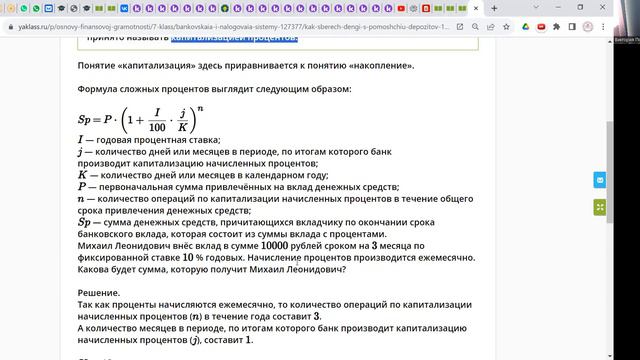Switch to the YouTube tab
The height and width of the screenshot is (360, 640).
click(x=401, y=8)
